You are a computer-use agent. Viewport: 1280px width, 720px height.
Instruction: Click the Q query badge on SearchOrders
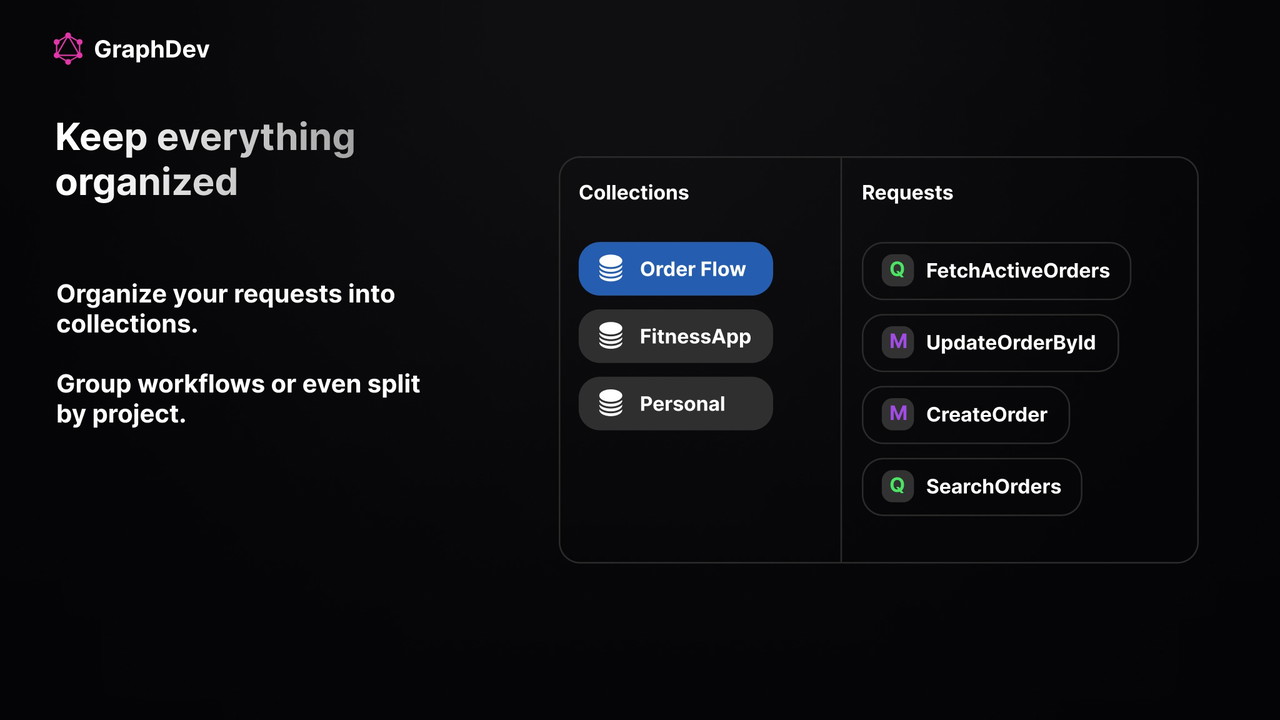click(x=897, y=486)
